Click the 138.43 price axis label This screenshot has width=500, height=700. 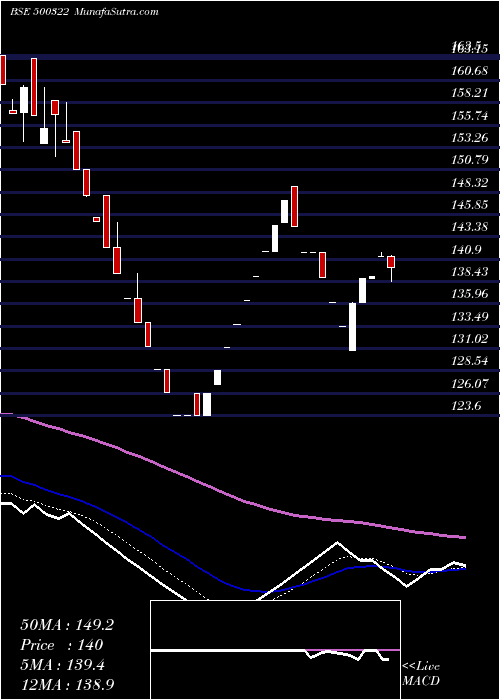coord(470,271)
